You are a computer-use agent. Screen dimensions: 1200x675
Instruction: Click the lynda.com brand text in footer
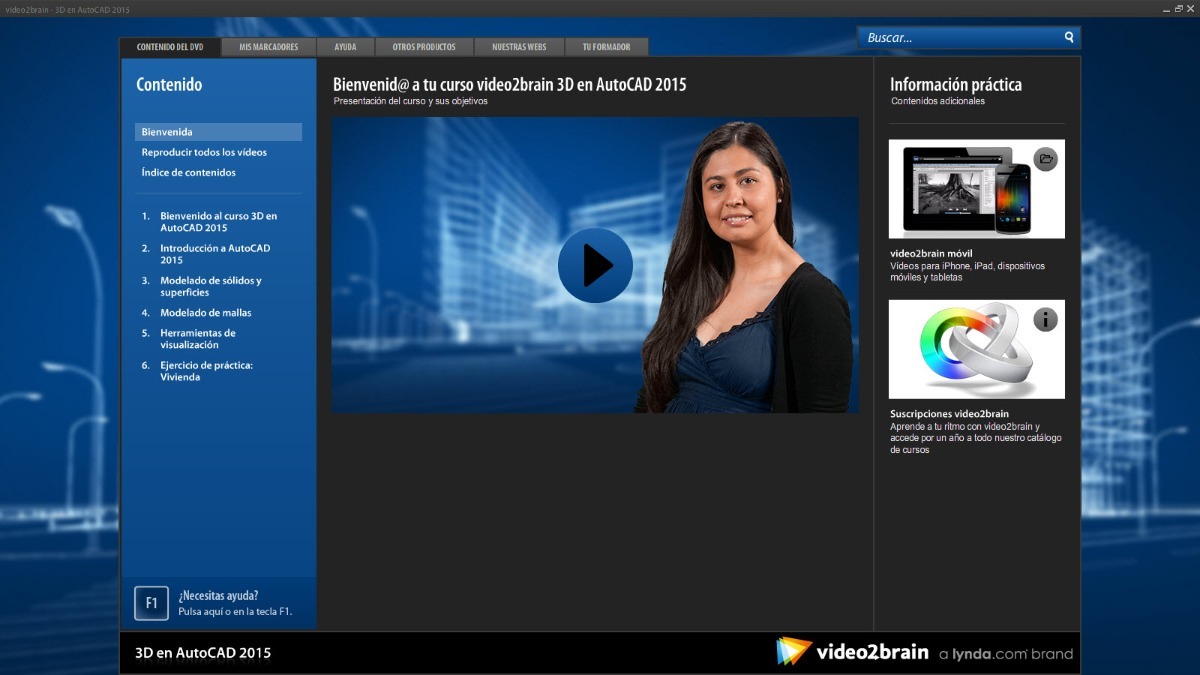pos(1006,654)
